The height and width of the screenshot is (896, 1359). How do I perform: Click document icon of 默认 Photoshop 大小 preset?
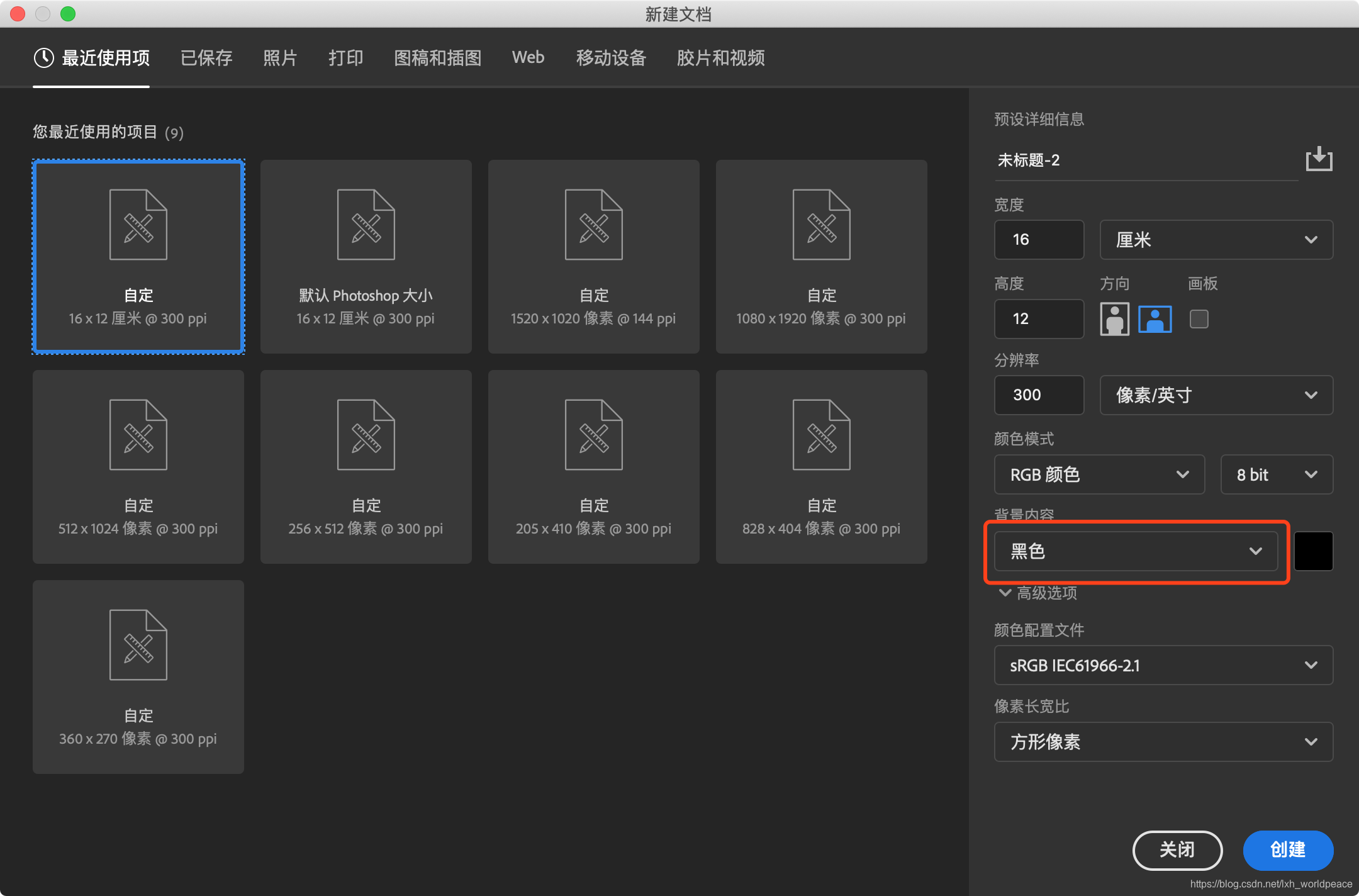pyautogui.click(x=366, y=225)
